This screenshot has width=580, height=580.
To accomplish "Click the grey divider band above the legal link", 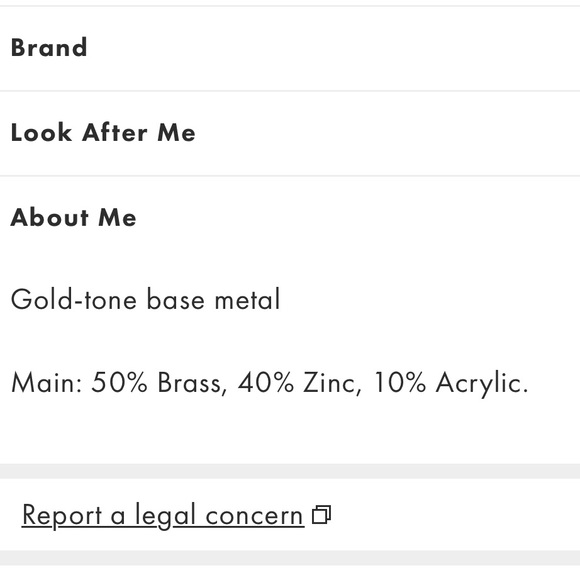I will [290, 471].
